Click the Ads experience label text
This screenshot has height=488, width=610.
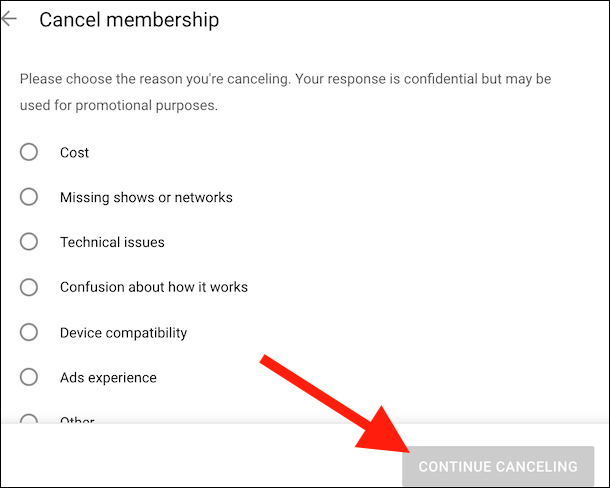coord(108,378)
